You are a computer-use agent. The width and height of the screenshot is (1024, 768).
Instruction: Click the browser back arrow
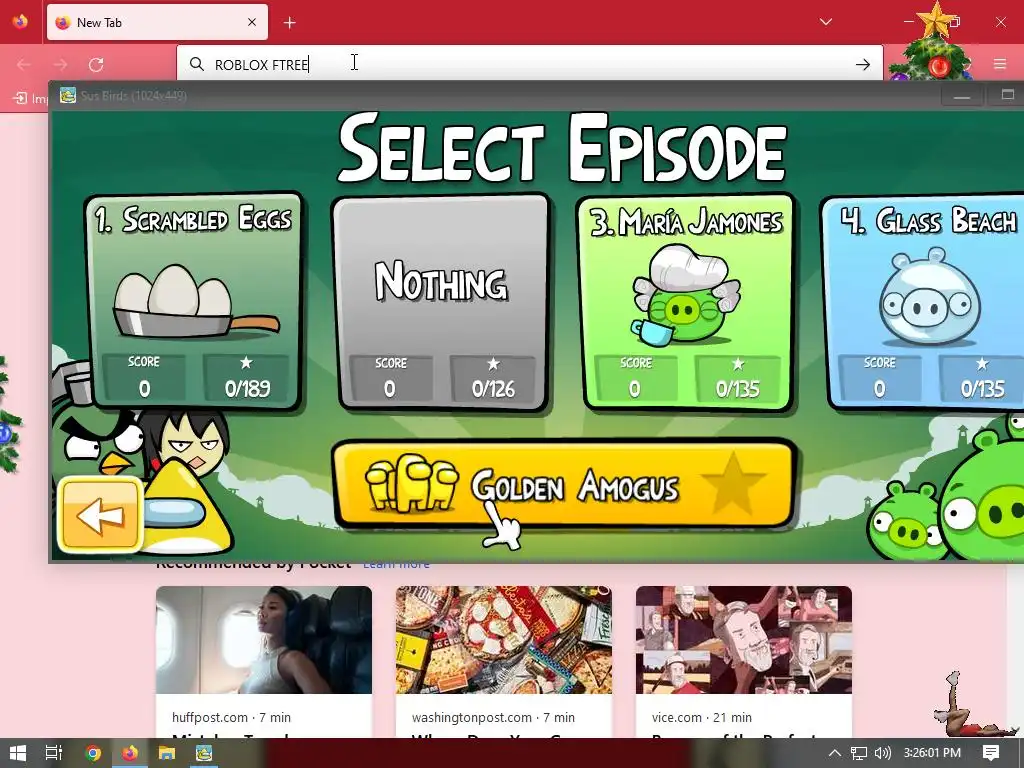point(24,64)
